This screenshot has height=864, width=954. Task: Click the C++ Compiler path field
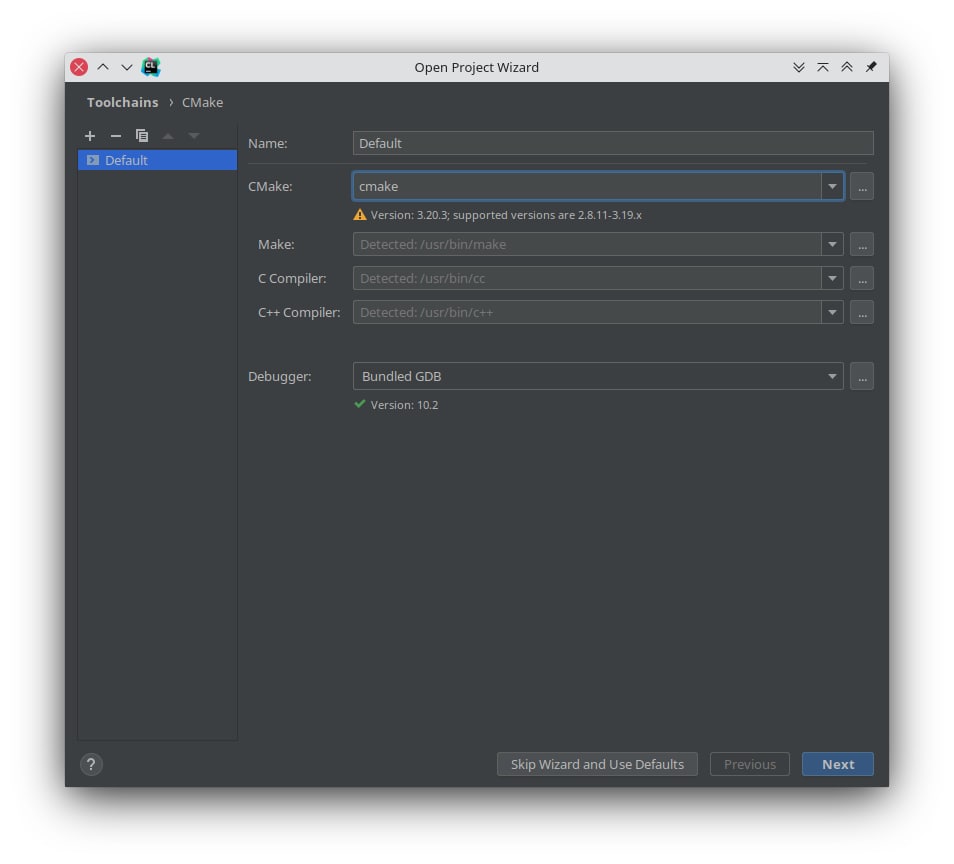(587, 312)
